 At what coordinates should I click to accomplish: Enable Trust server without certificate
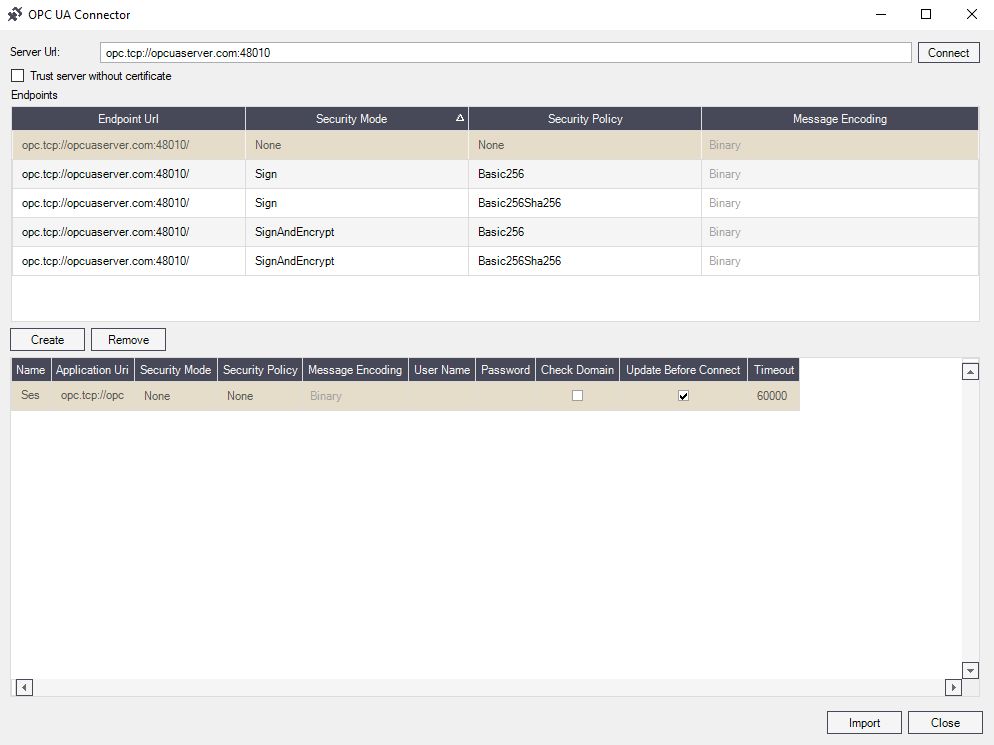click(16, 75)
